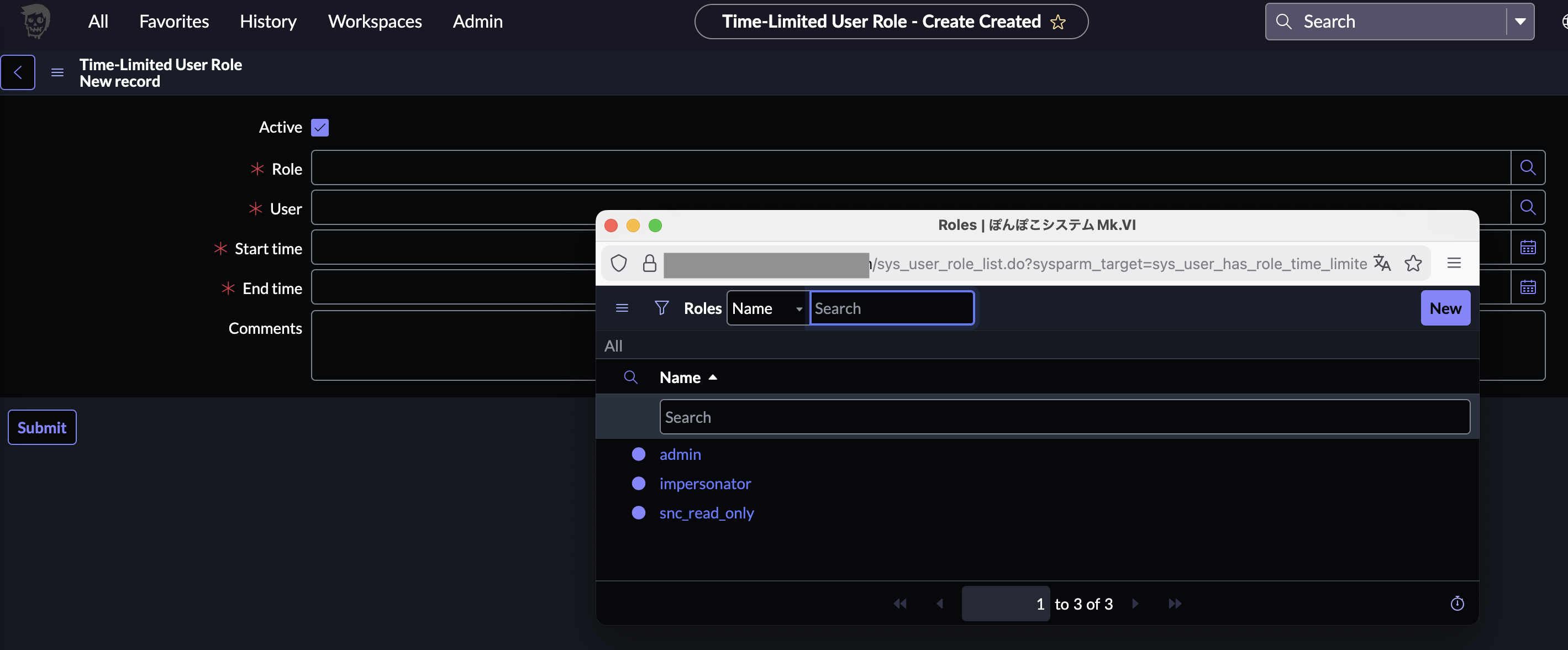The width and height of the screenshot is (1568, 650).
Task: Click the Role lookup magnifier icon
Action: [1527, 167]
